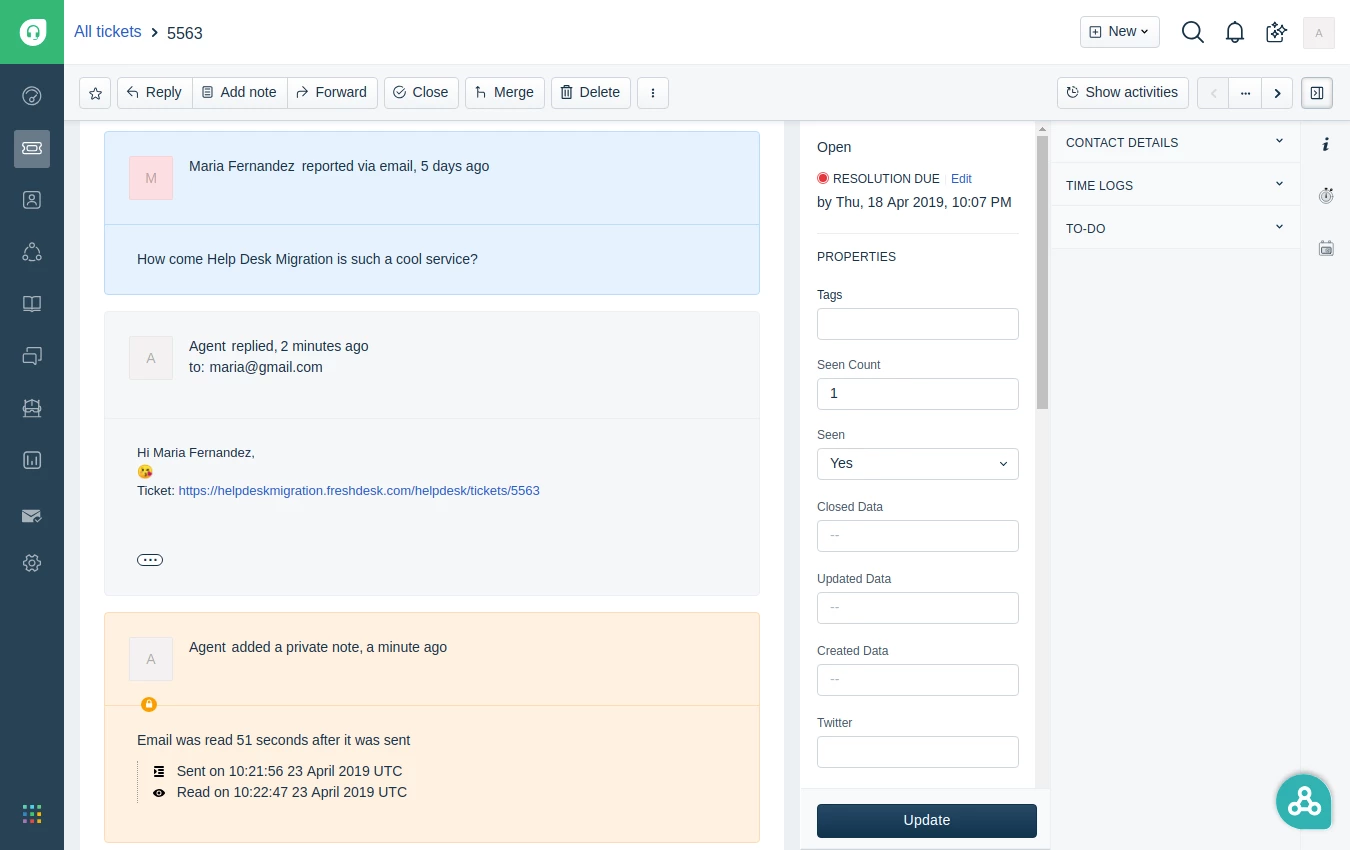Image resolution: width=1350 pixels, height=850 pixels.
Task: Open the Seen dropdown showing Yes
Action: pyautogui.click(x=918, y=464)
